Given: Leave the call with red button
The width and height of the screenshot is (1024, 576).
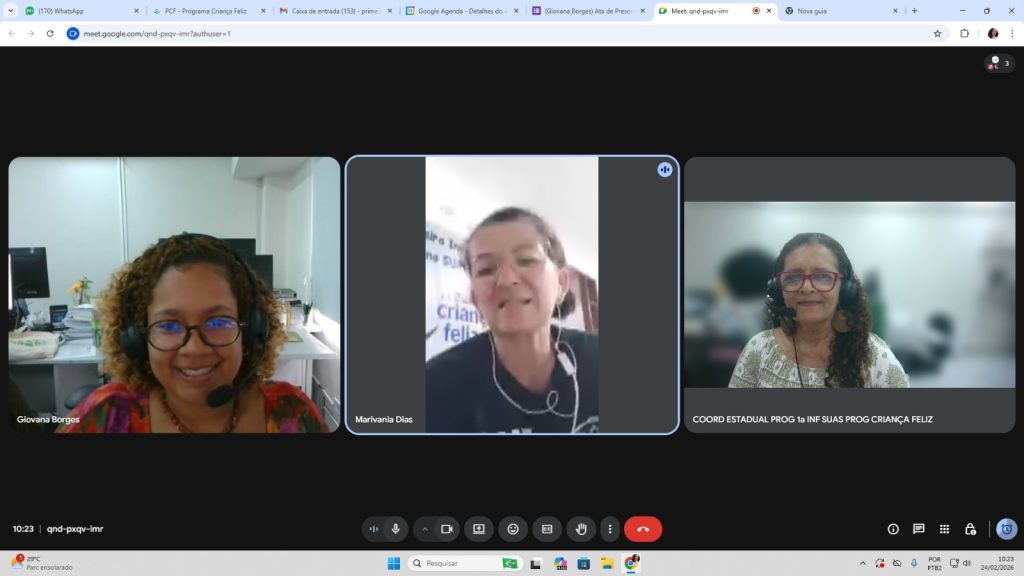Looking at the screenshot, I should 643,529.
